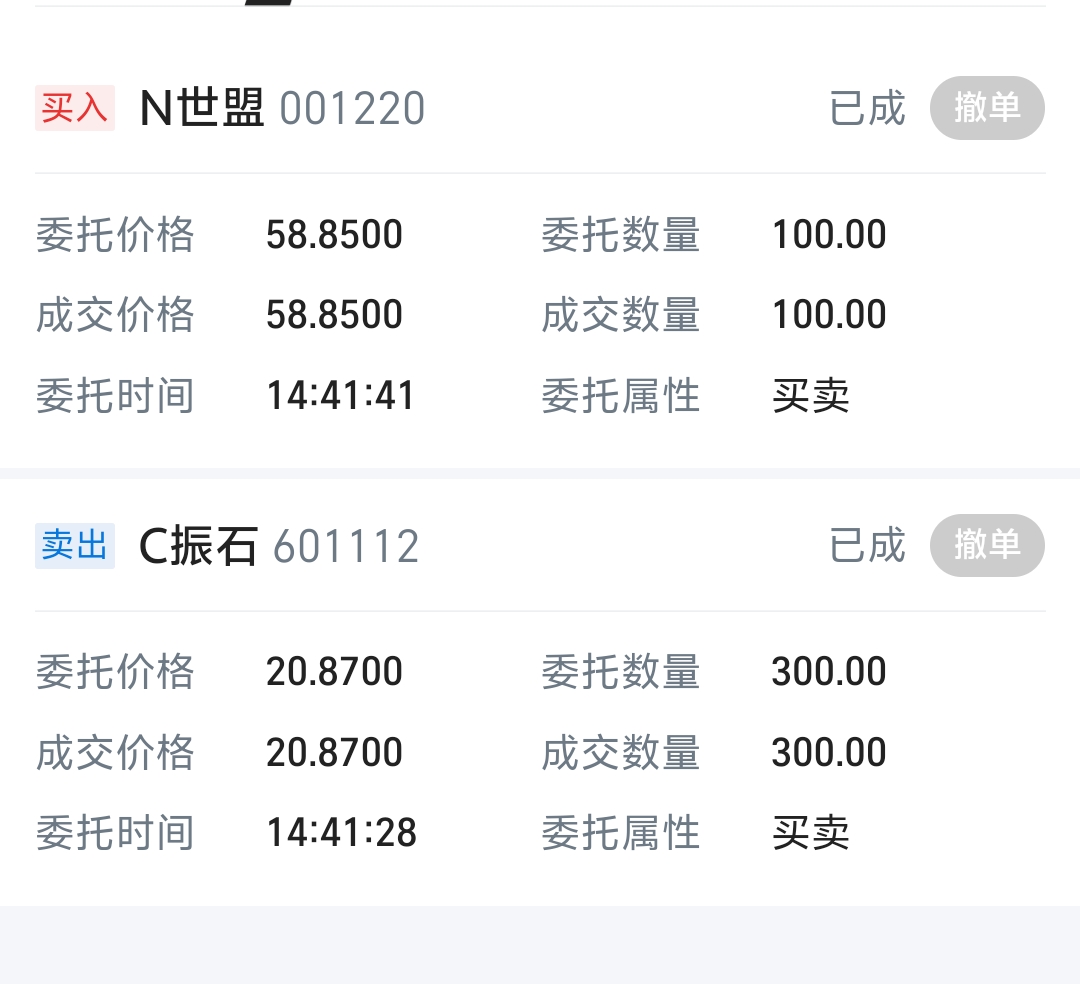This screenshot has width=1080, height=984.
Task: Tap the 20.8700 成交价格 value
Action: coord(334,752)
